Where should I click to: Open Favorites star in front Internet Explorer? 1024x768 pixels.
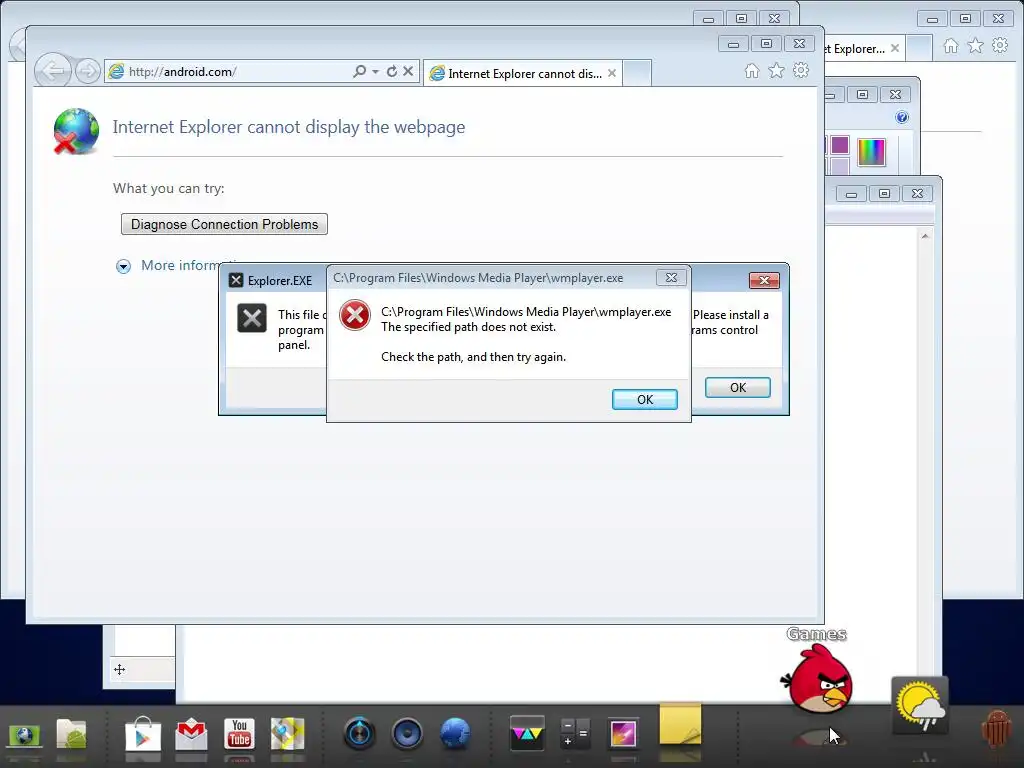tap(776, 71)
